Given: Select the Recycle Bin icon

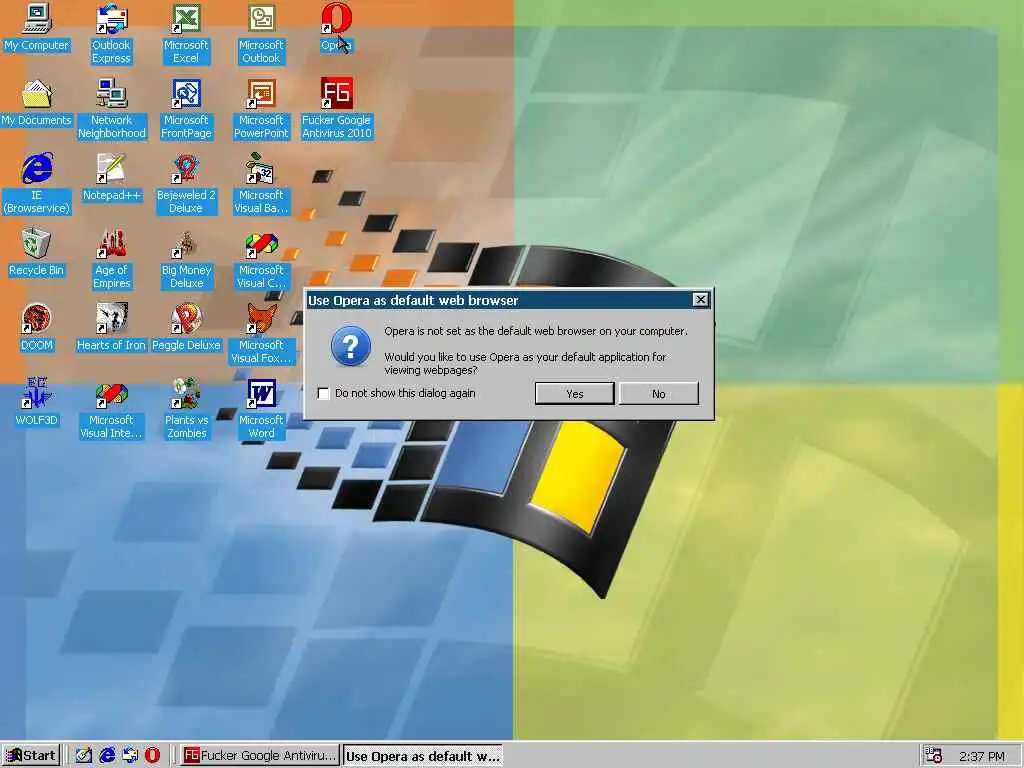Looking at the screenshot, I should tap(37, 253).
